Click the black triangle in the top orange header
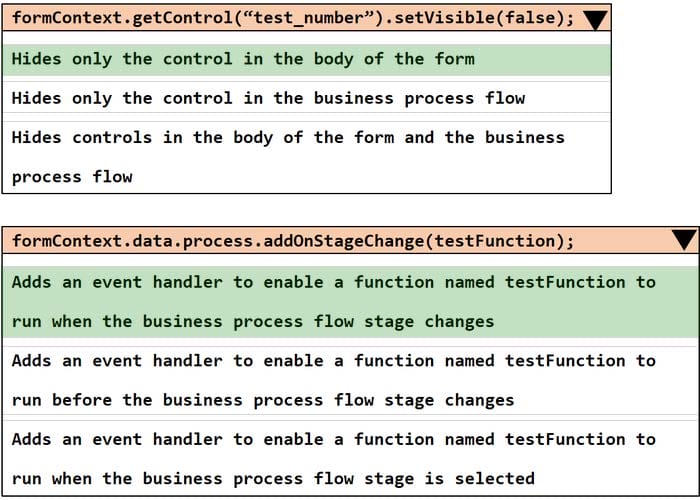700x500 pixels. coord(595,20)
